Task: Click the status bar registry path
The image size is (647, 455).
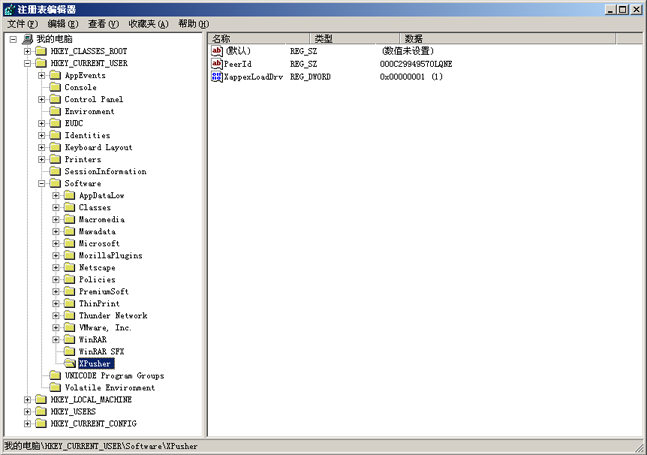Action: pos(101,446)
